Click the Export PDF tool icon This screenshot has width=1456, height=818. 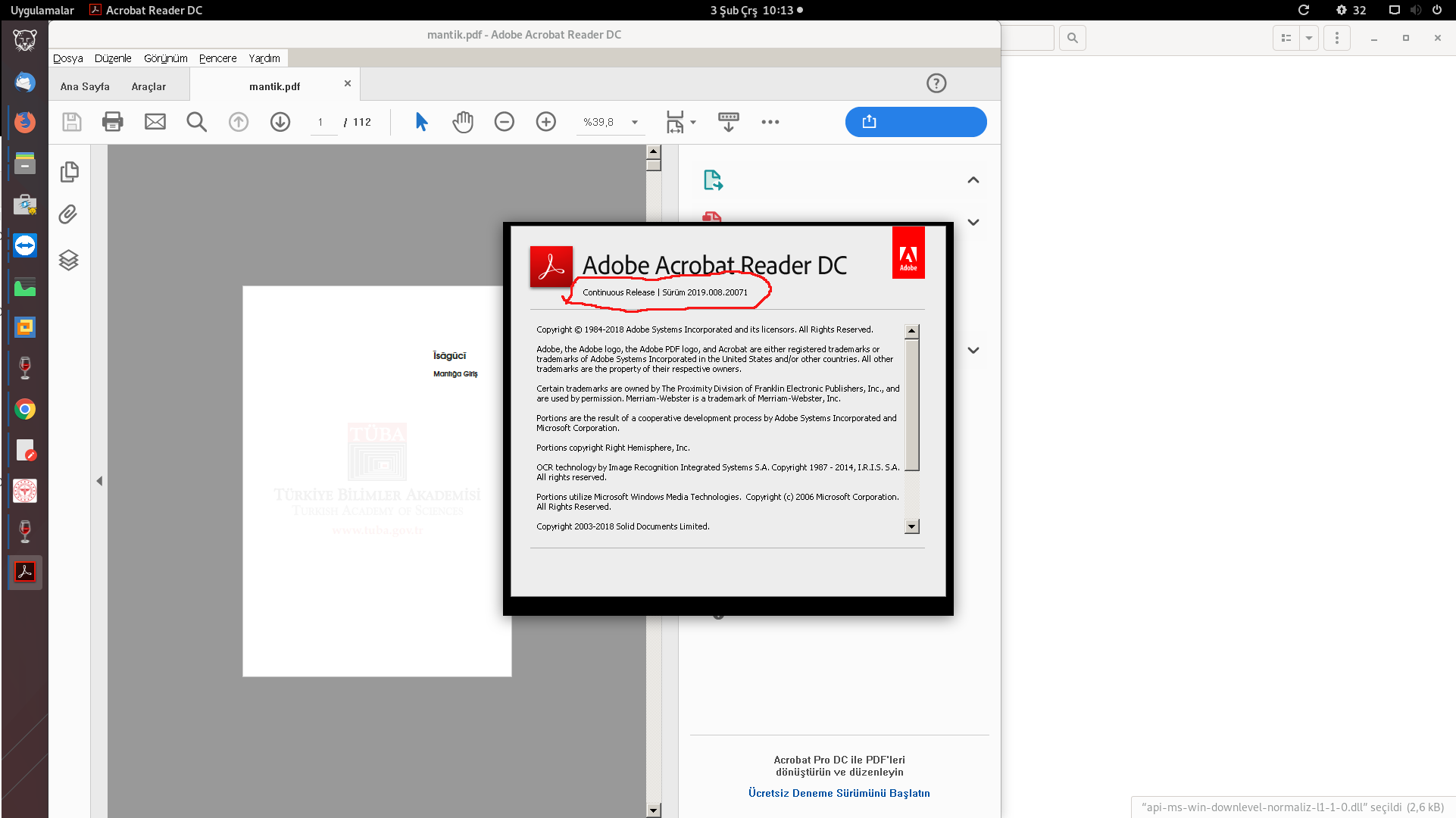point(713,180)
